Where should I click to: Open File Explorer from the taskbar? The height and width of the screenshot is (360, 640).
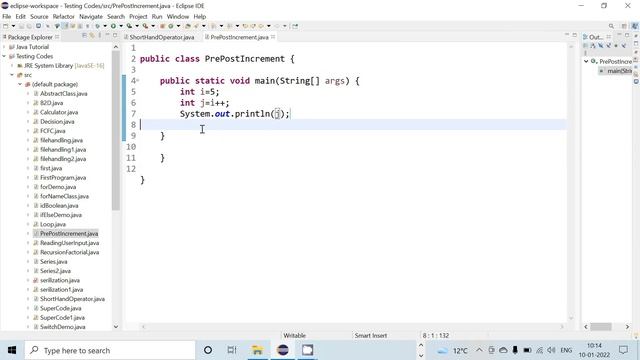pyautogui.click(x=258, y=350)
